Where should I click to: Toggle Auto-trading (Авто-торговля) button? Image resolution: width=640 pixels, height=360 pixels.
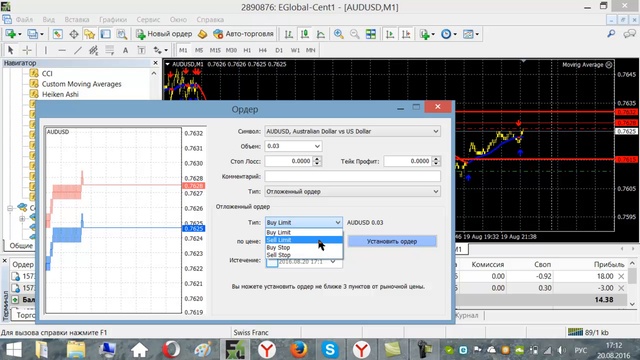244,34
